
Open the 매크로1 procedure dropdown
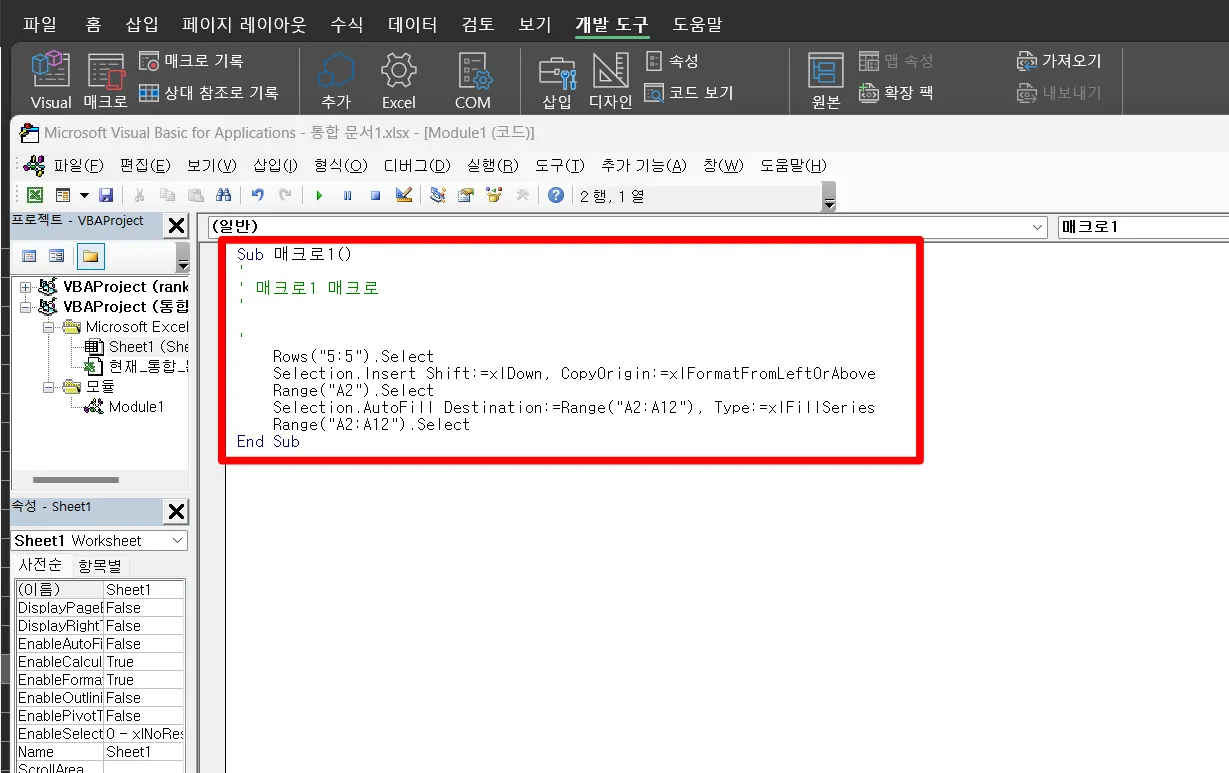tap(1141, 227)
